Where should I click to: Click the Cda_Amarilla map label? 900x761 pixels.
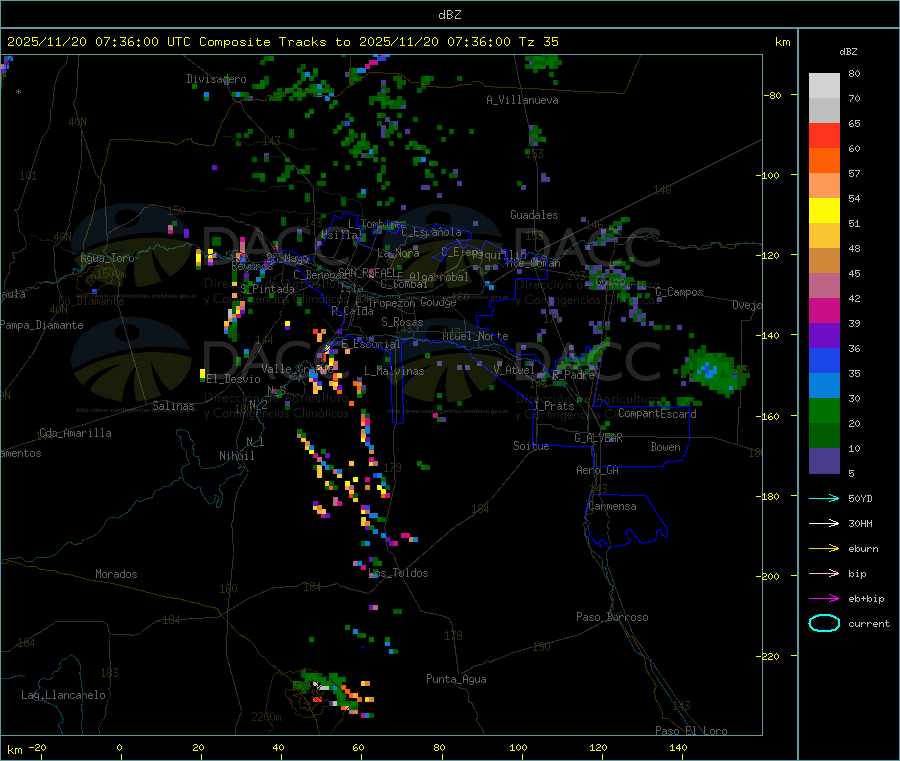pyautogui.click(x=75, y=433)
